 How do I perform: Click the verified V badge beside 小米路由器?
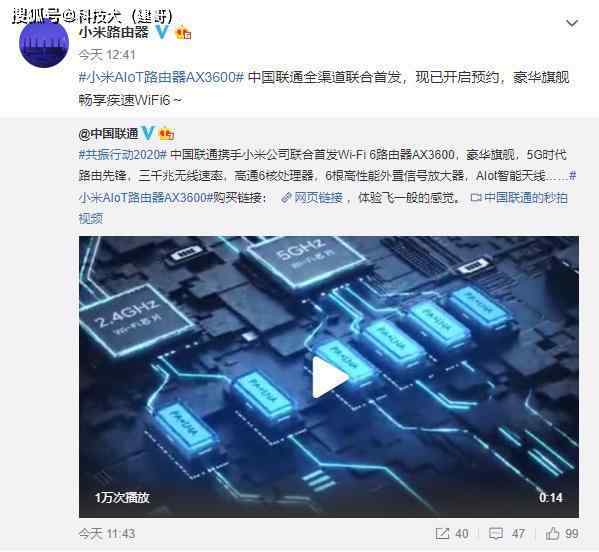(162, 32)
